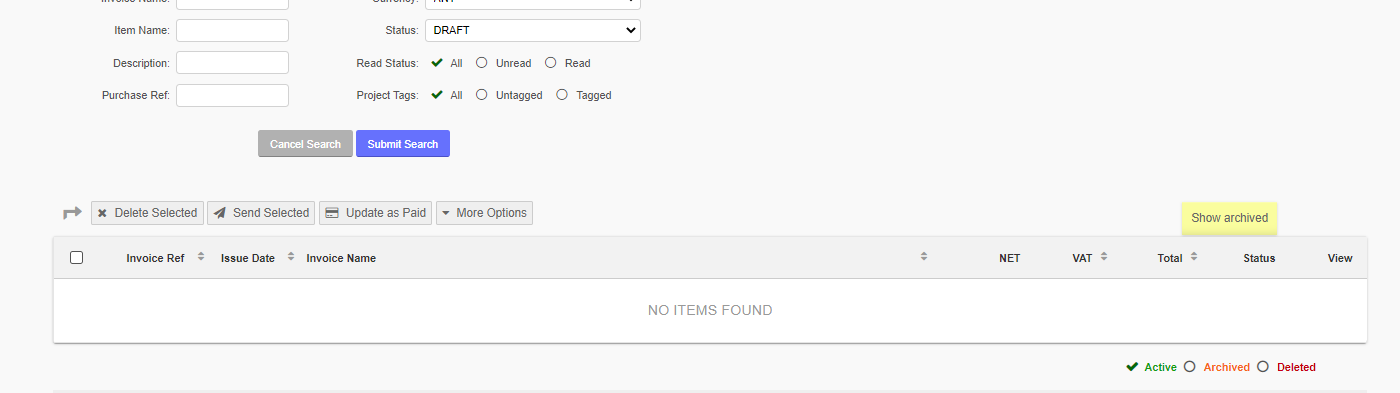Click the Submit Search button

403,144
